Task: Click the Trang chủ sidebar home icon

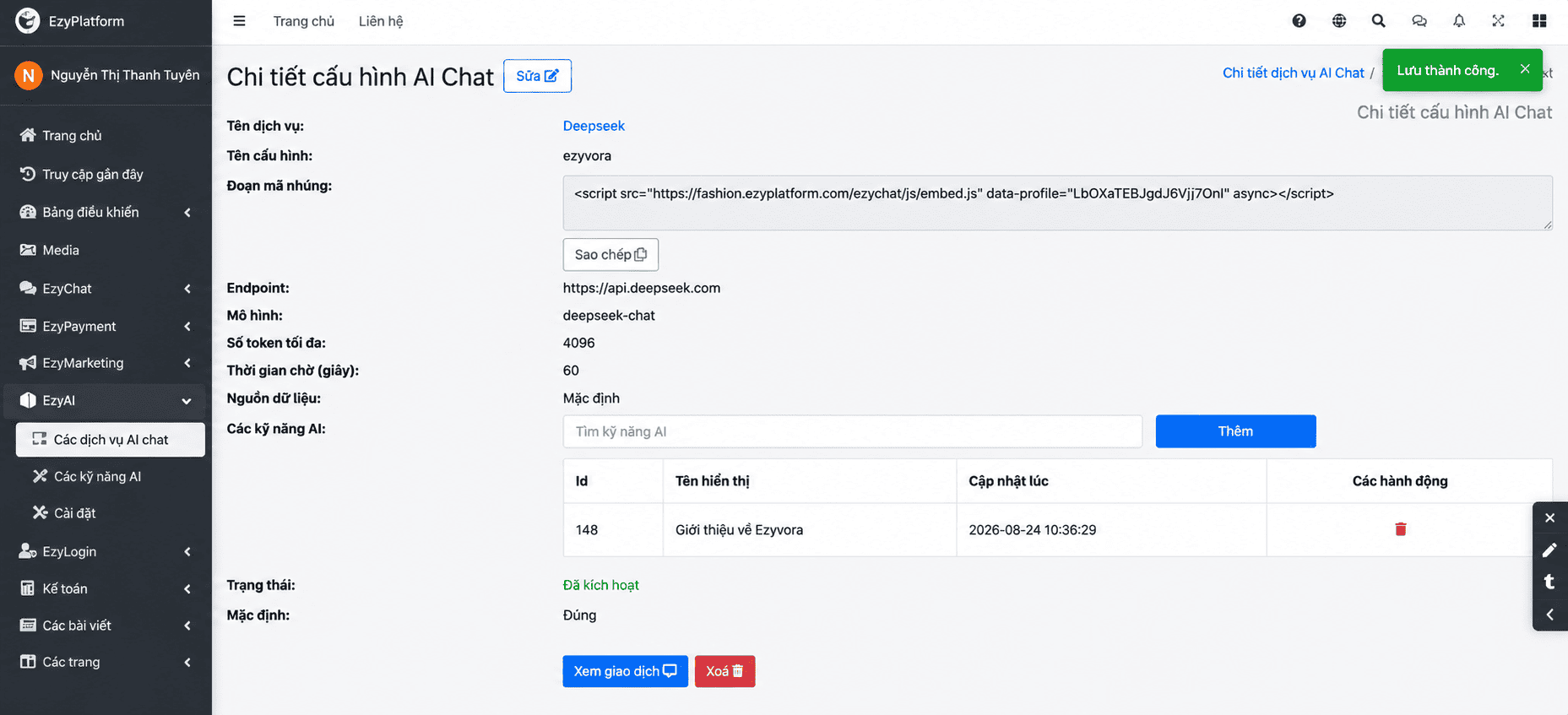Action: pyautogui.click(x=28, y=135)
